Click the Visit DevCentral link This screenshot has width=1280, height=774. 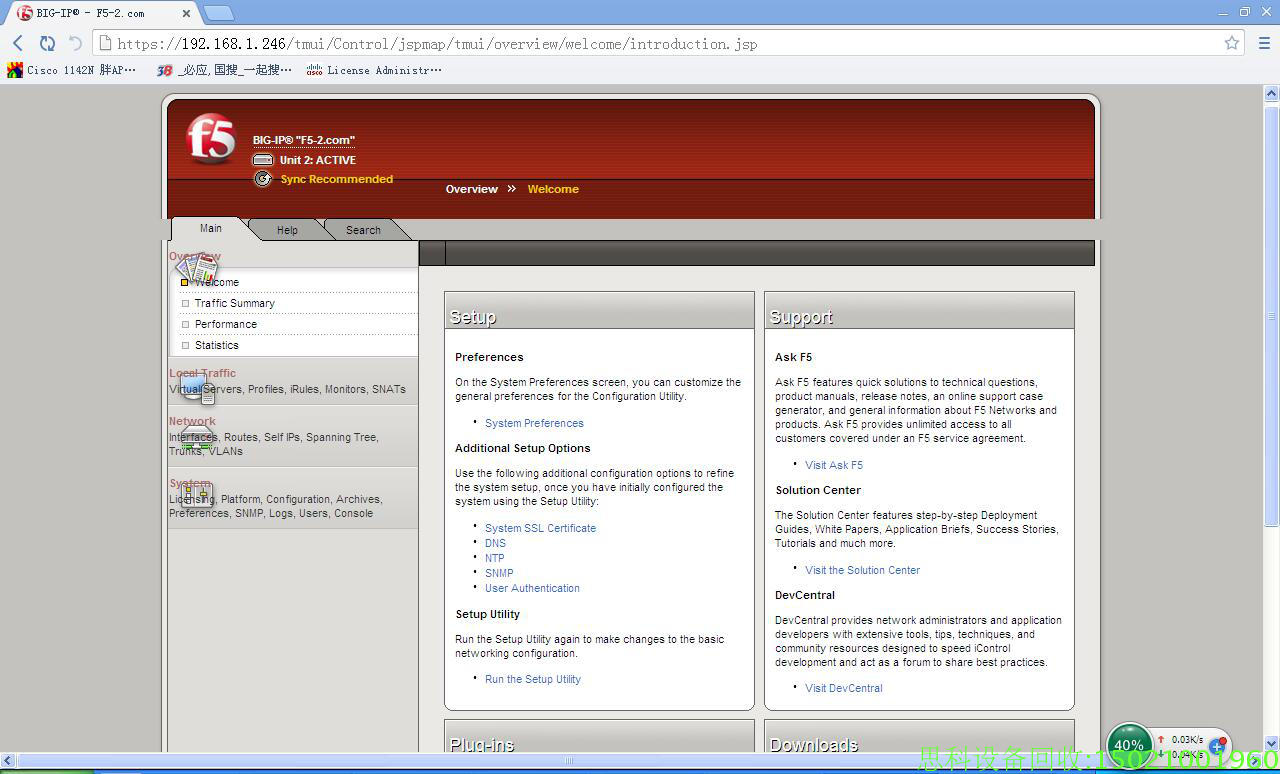pyautogui.click(x=844, y=688)
